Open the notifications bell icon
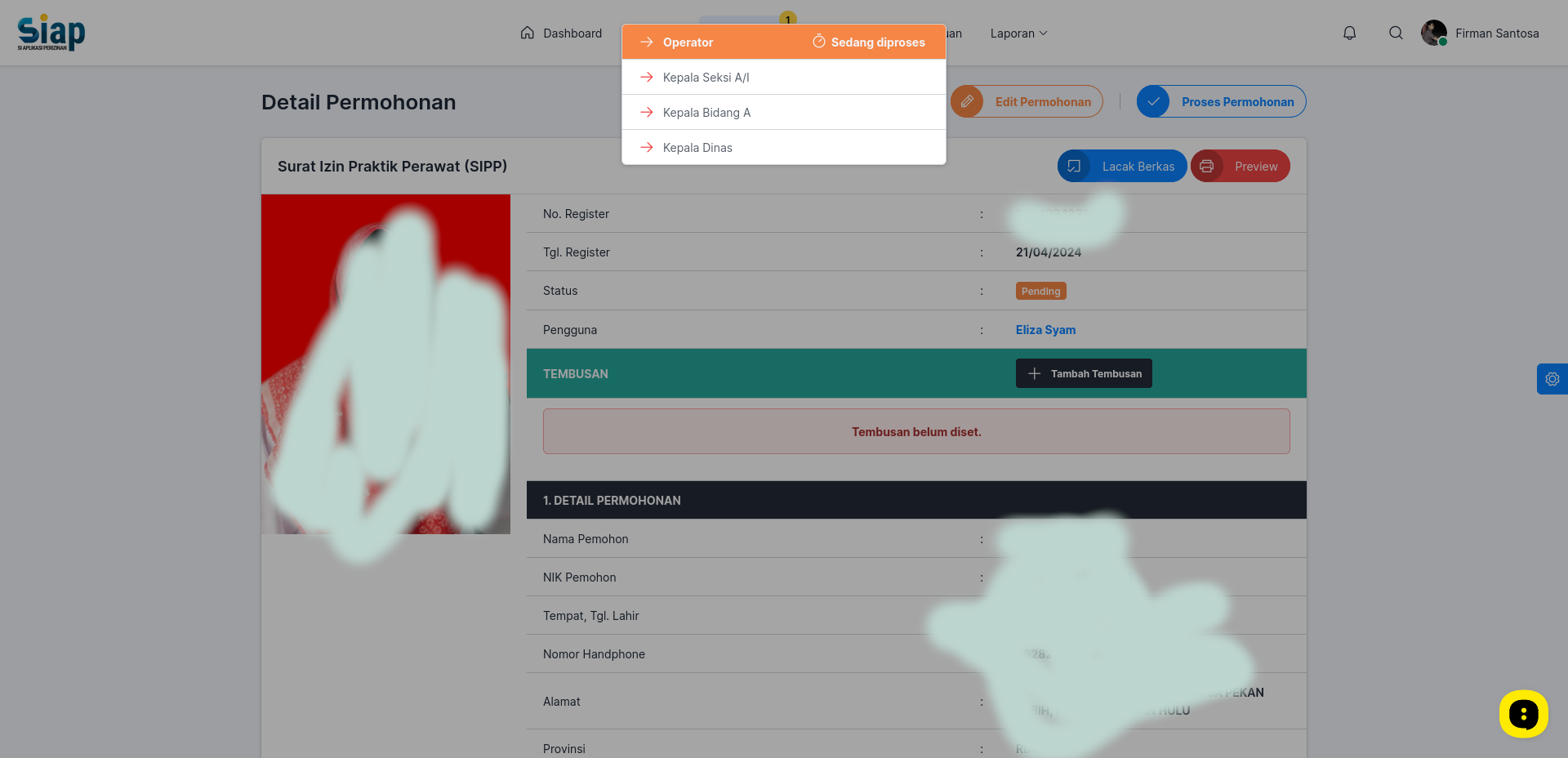This screenshot has height=758, width=1568. pyautogui.click(x=1349, y=33)
